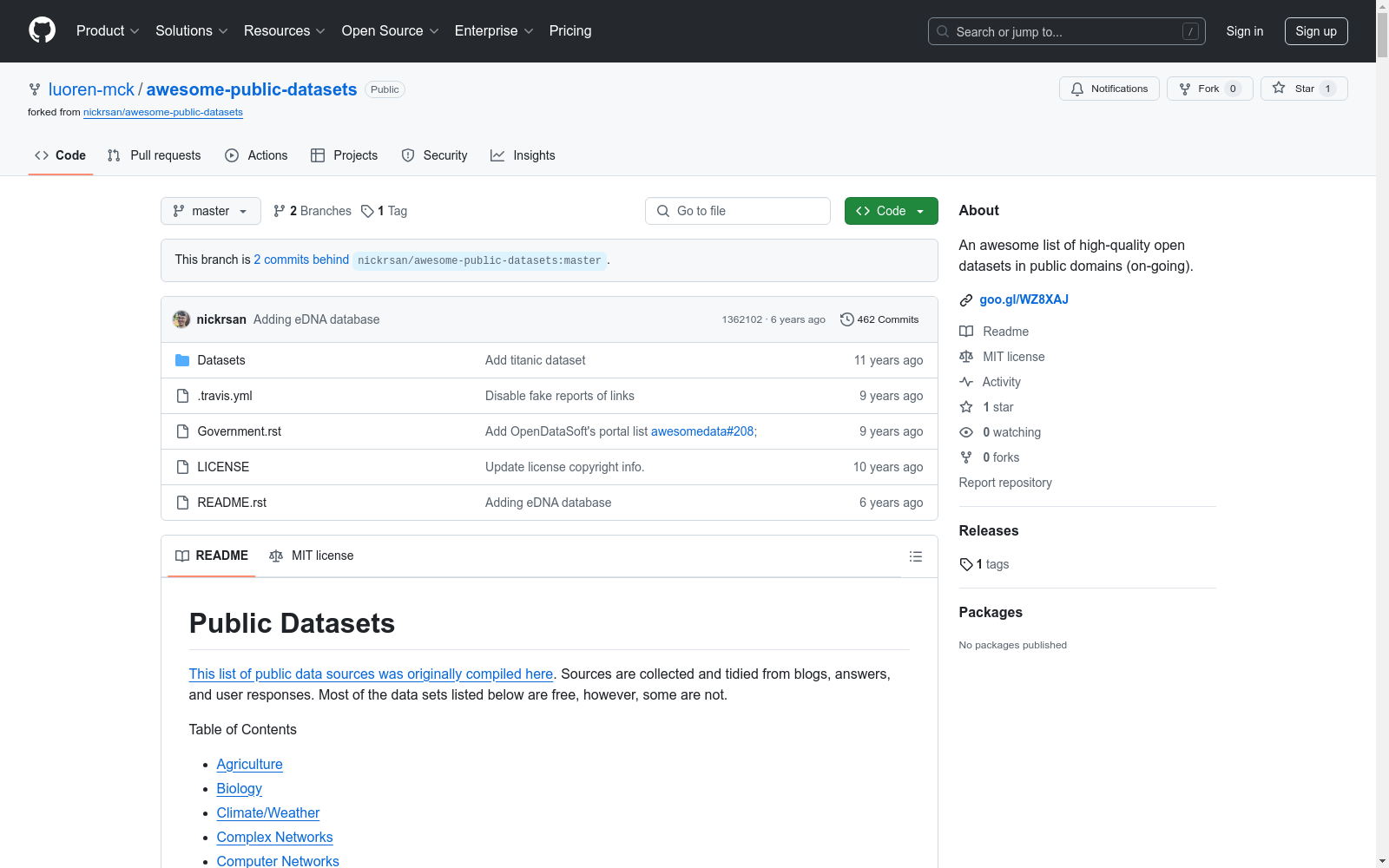Select the Code tab
Image resolution: width=1389 pixels, height=868 pixels.
61,155
